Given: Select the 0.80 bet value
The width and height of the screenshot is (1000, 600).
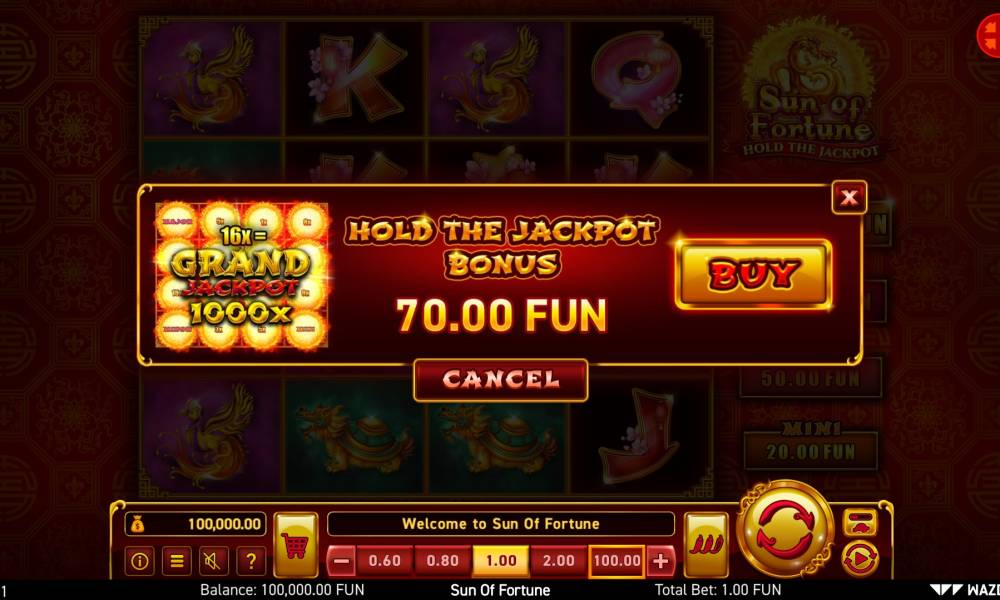Looking at the screenshot, I should tap(443, 561).
